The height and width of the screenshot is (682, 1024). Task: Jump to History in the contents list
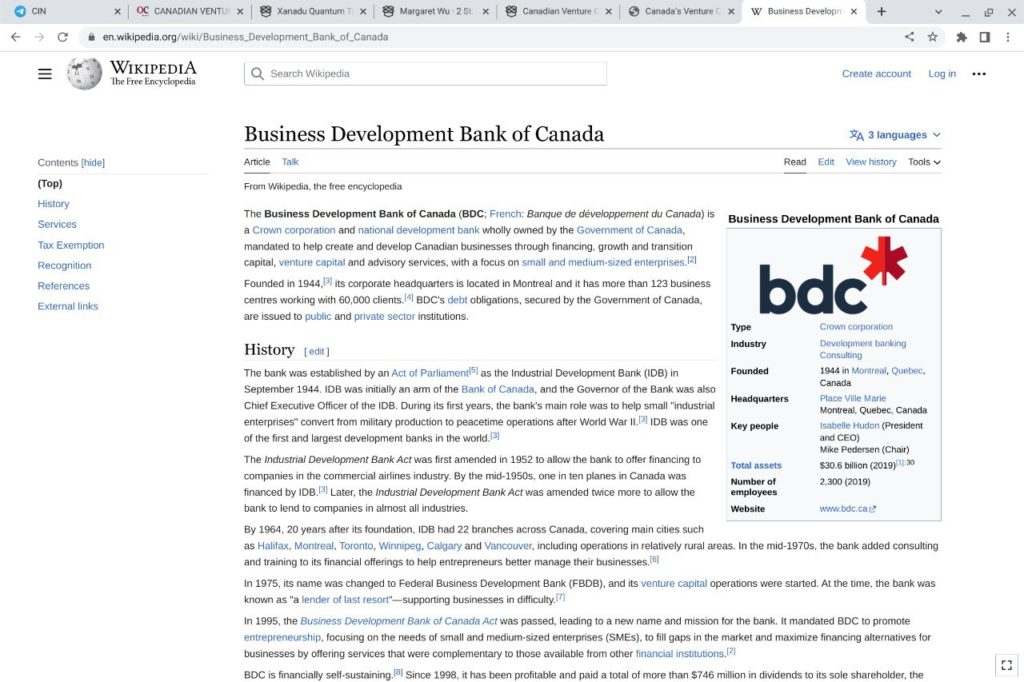(x=53, y=204)
